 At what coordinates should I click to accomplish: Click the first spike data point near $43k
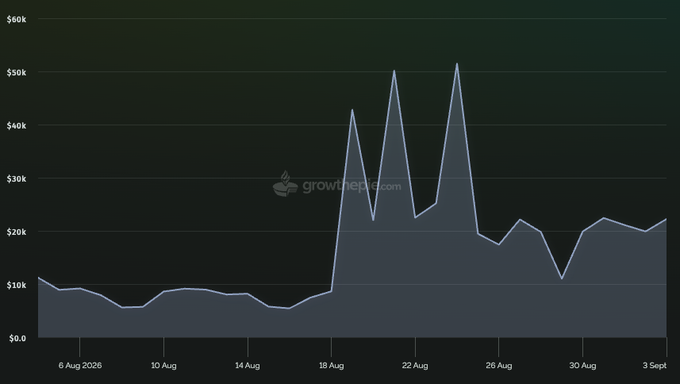(x=352, y=110)
